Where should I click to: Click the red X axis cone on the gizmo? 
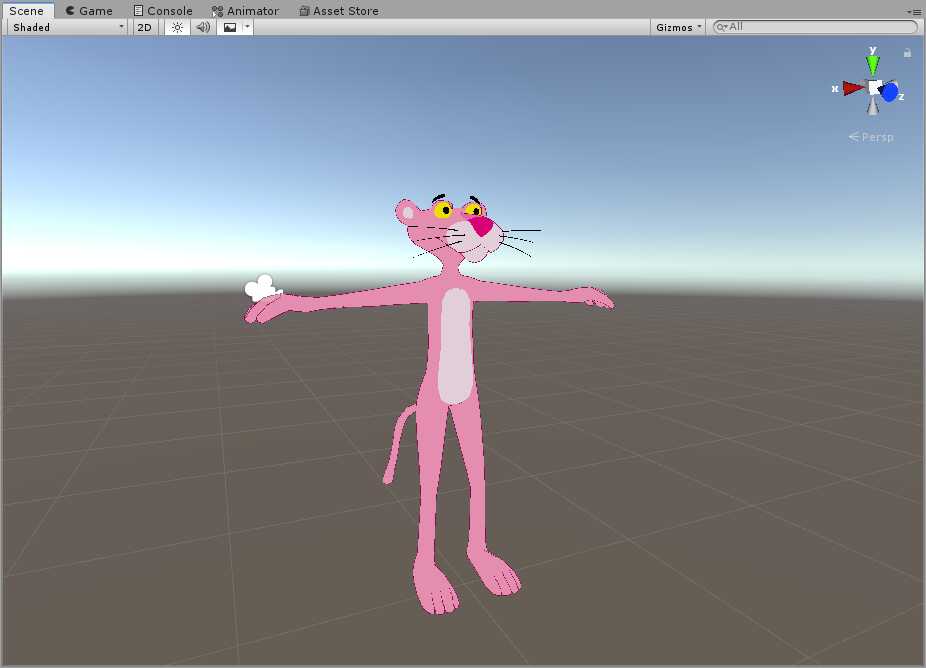(852, 88)
